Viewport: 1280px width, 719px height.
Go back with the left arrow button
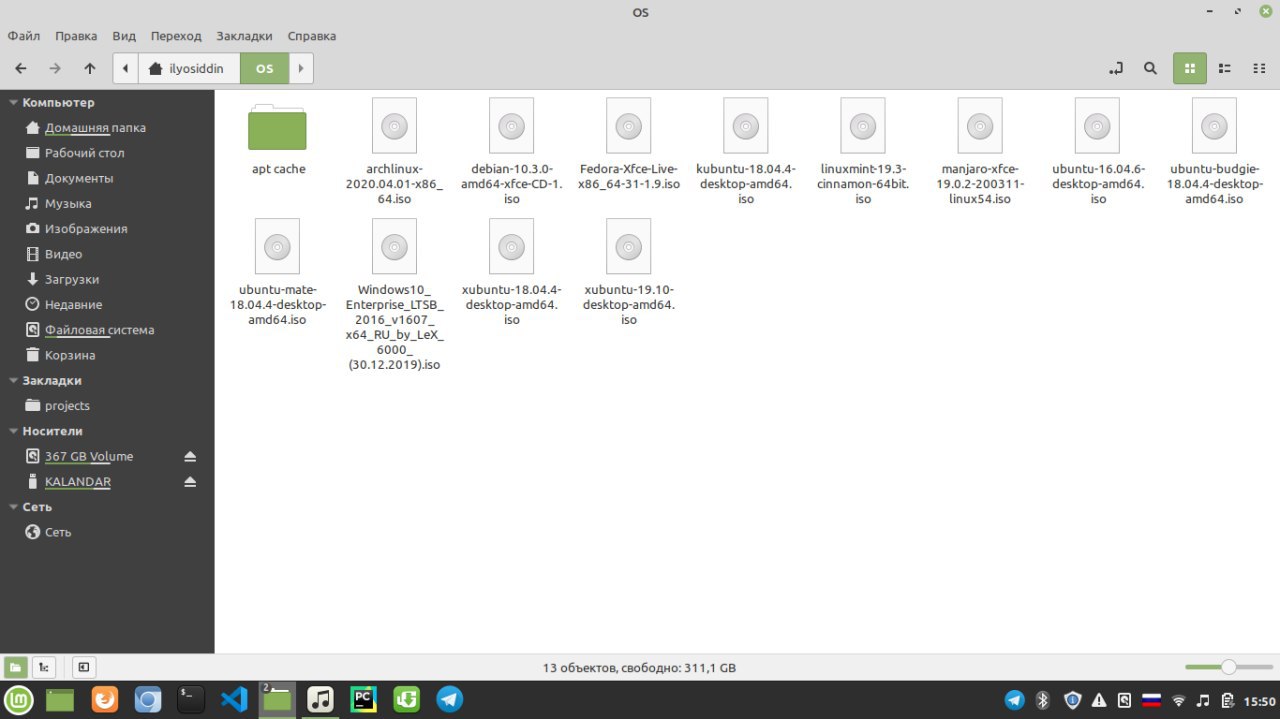(x=21, y=68)
